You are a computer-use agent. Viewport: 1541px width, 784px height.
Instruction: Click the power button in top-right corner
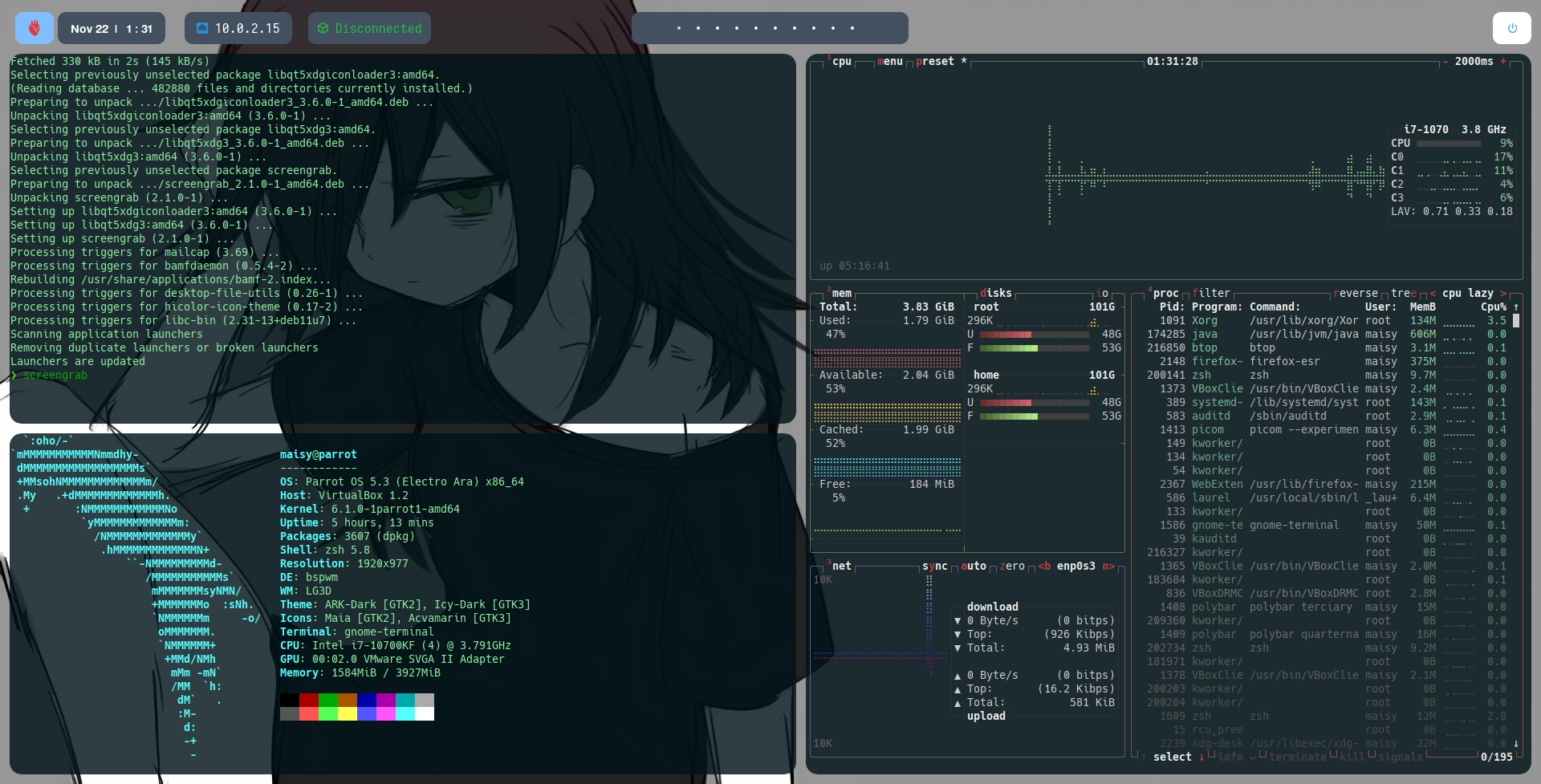1511,28
